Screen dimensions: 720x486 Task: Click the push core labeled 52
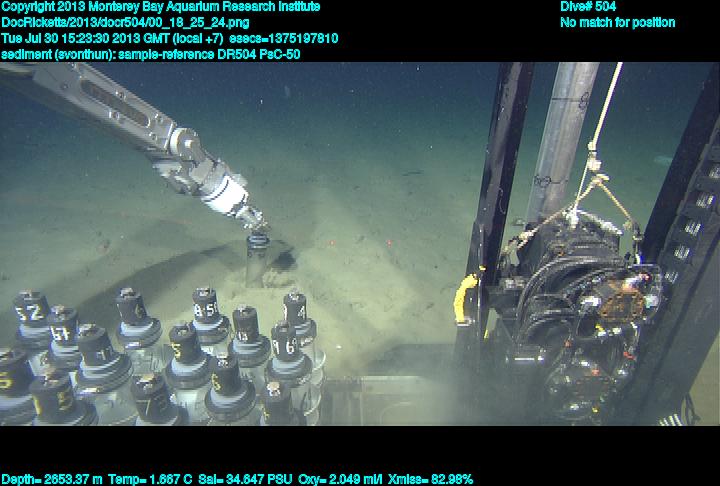[30, 312]
